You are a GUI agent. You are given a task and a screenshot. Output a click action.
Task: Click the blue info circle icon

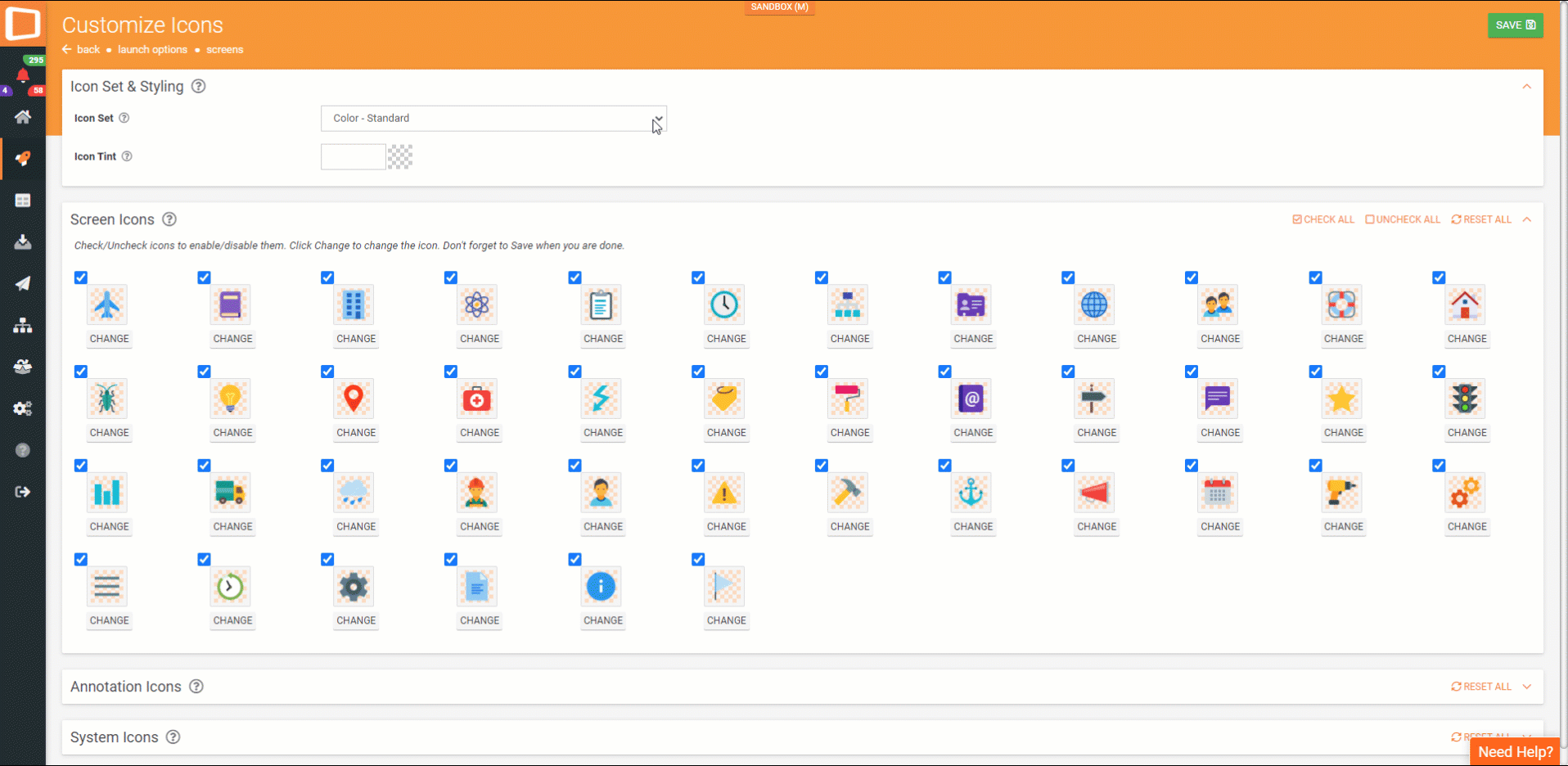(601, 587)
